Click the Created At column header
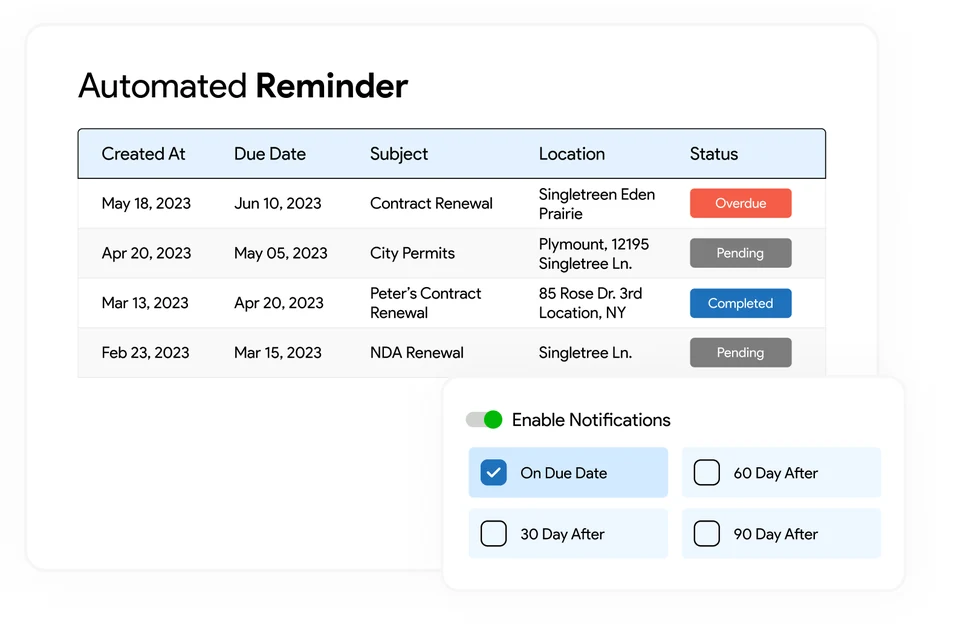Screen dimensions: 960x640 (143, 154)
